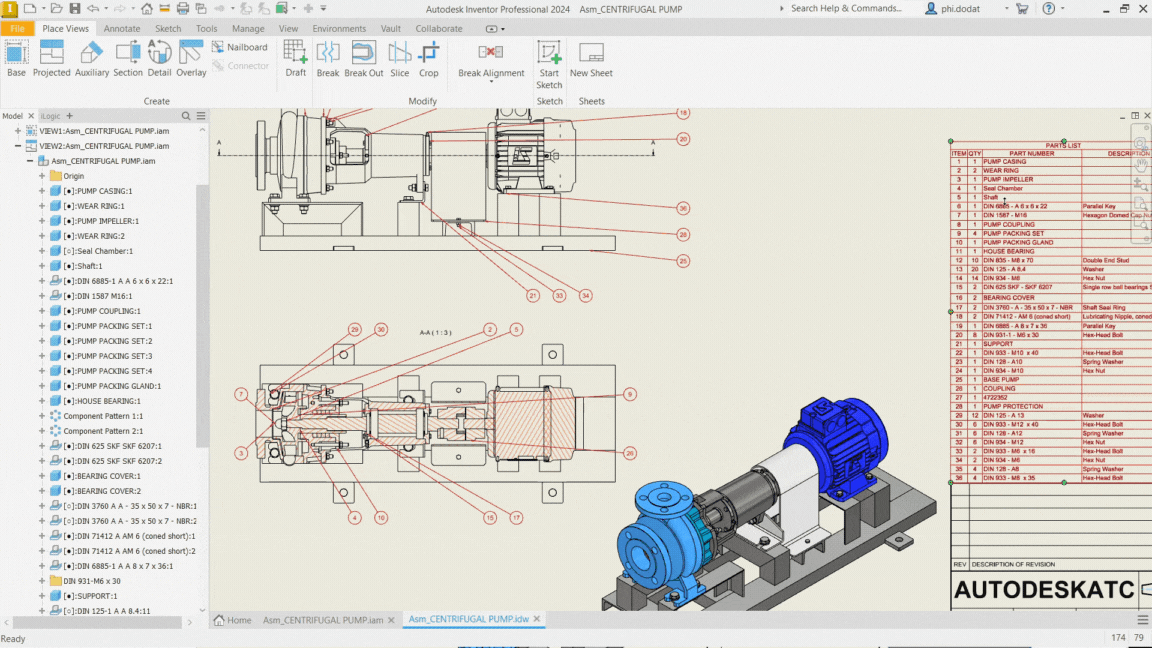Choose the Projected view tool
The image size is (1152, 648).
point(51,59)
